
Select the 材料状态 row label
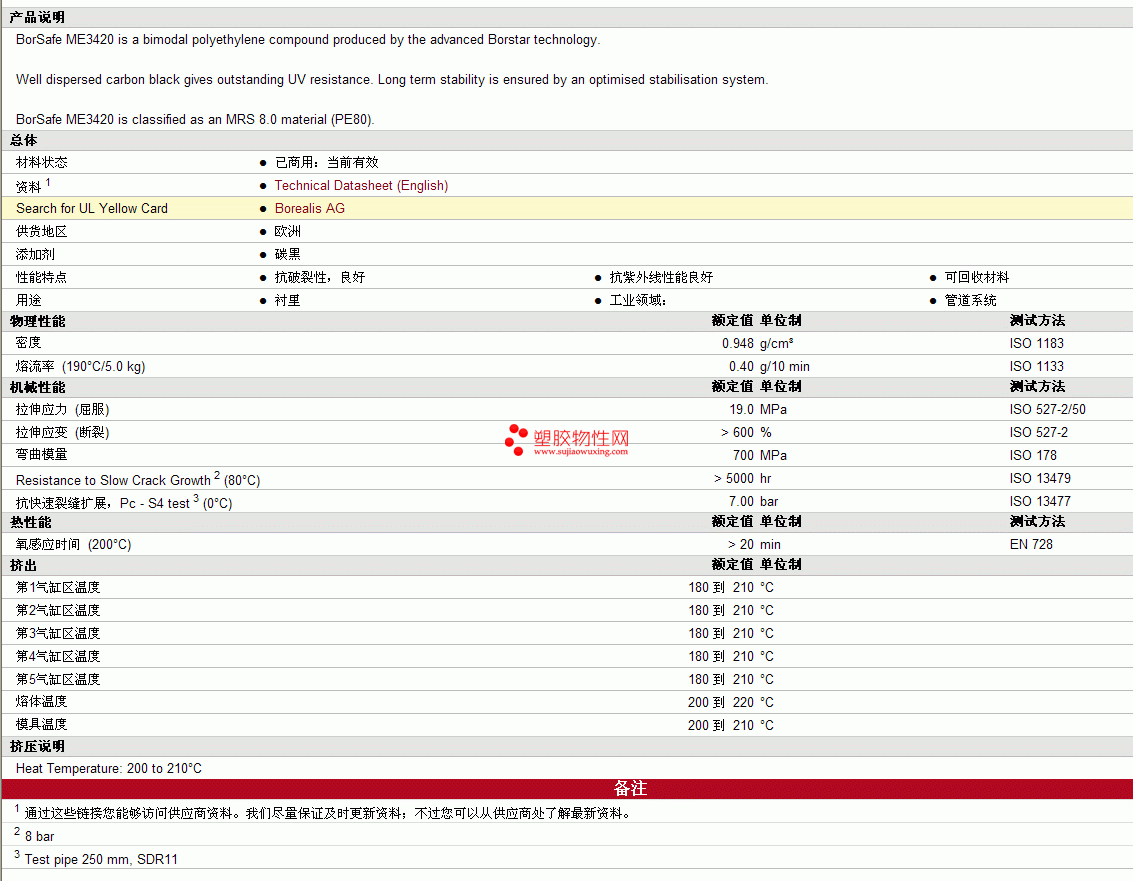click(x=41, y=163)
